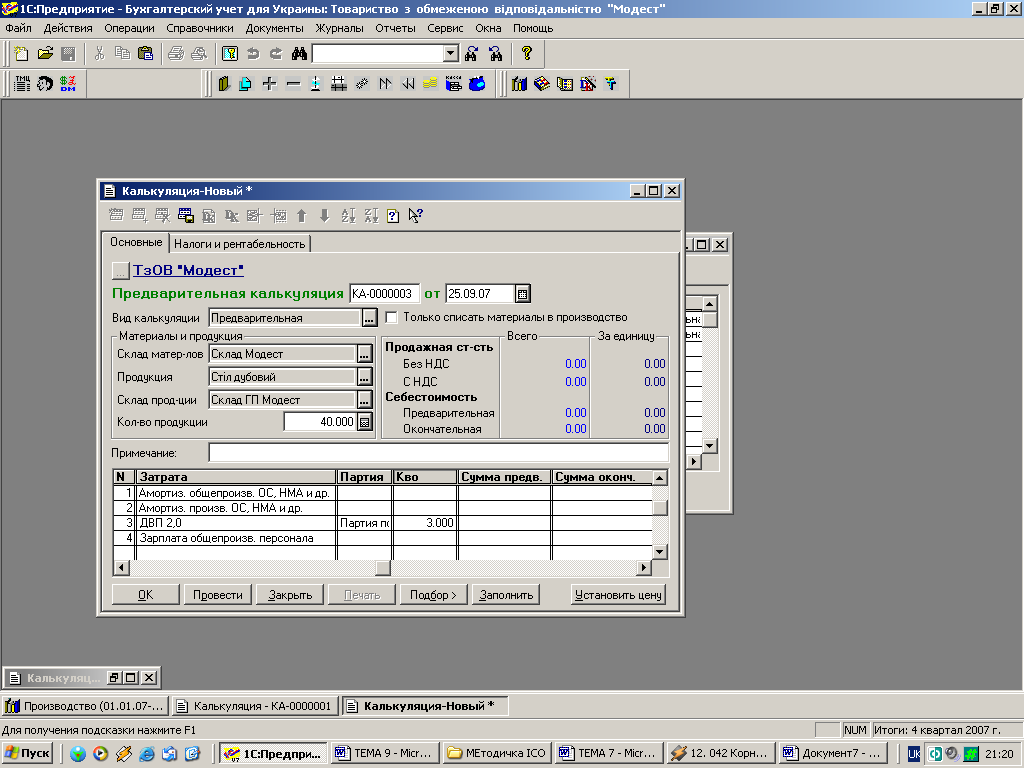Image resolution: width=1024 pixels, height=768 pixels.
Task: Click the Open folder toolbar icon
Action: (x=45, y=54)
